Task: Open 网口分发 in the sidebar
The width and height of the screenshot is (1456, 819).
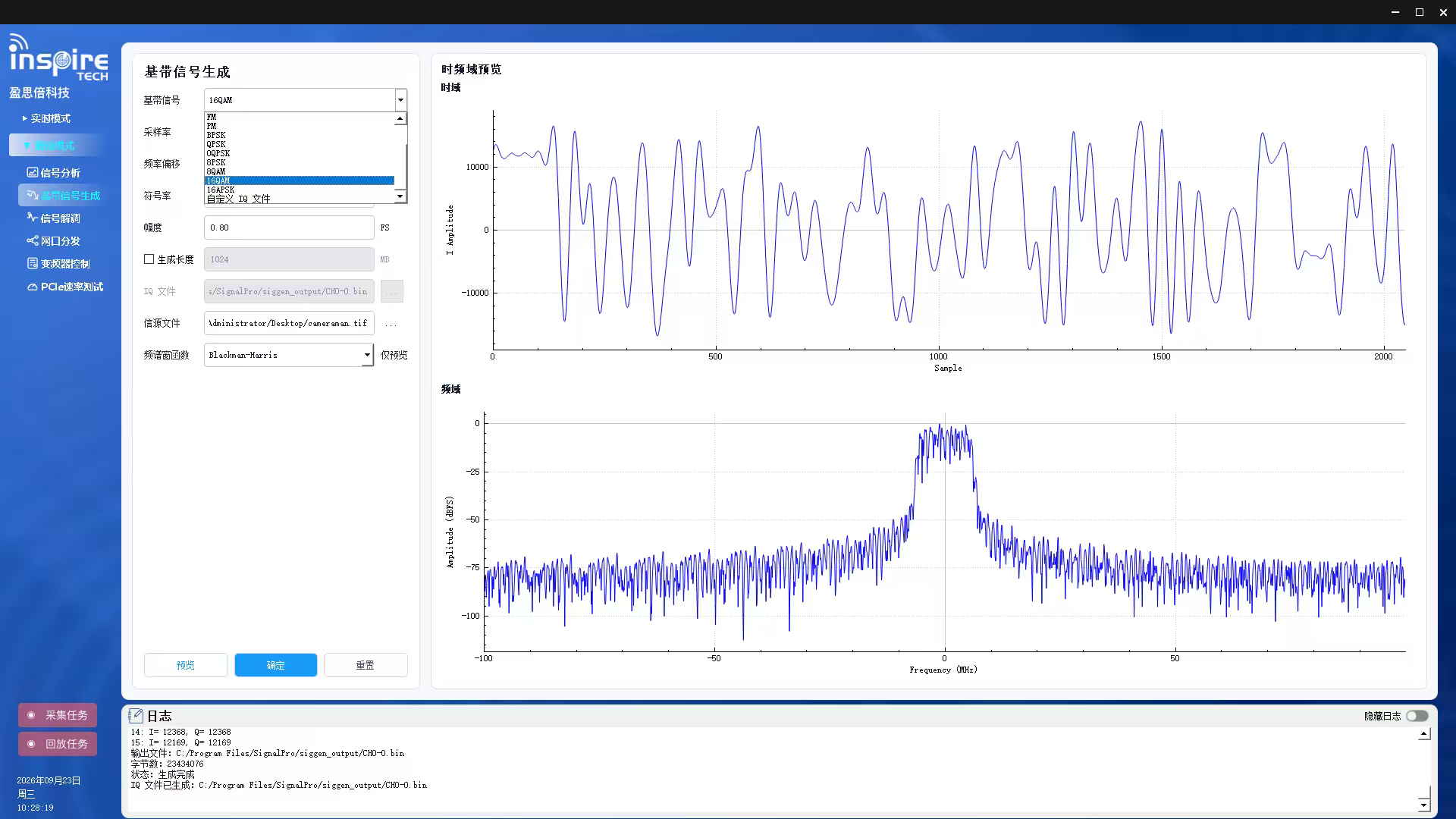Action: coord(54,241)
